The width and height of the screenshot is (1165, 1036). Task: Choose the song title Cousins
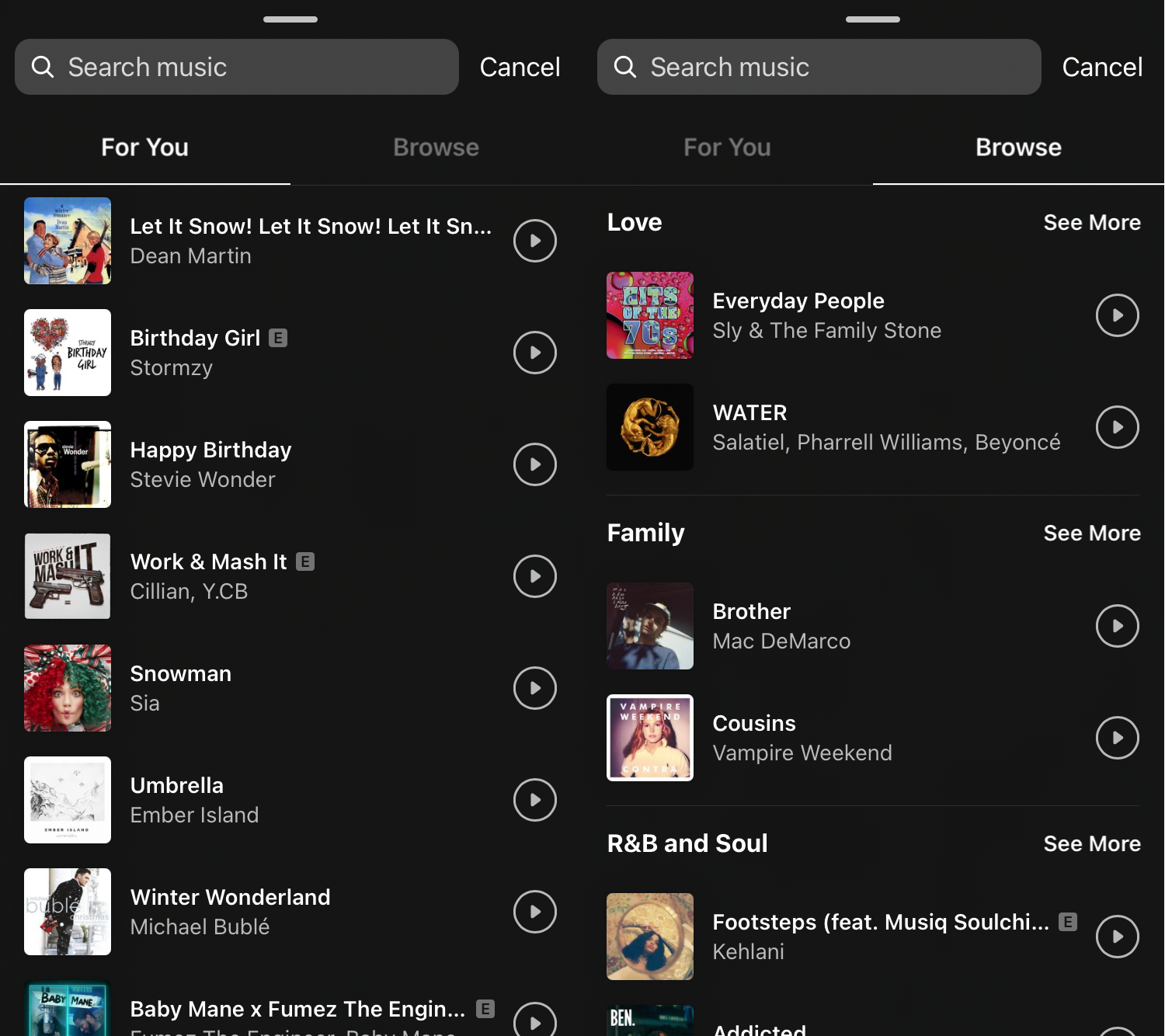(x=754, y=724)
